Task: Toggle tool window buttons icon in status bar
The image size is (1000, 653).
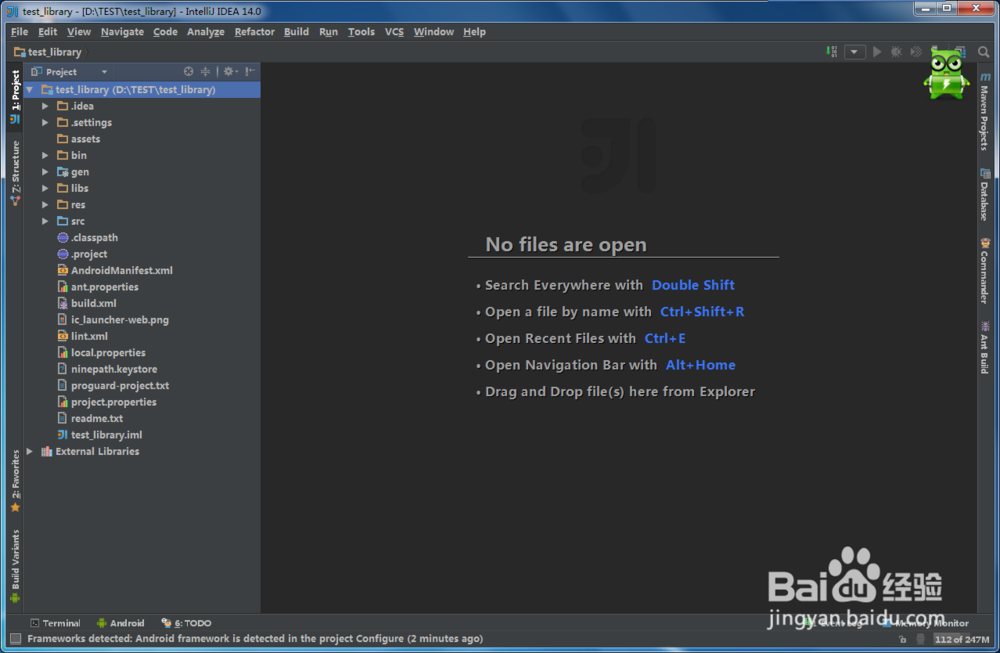Action: pyautogui.click(x=16, y=638)
